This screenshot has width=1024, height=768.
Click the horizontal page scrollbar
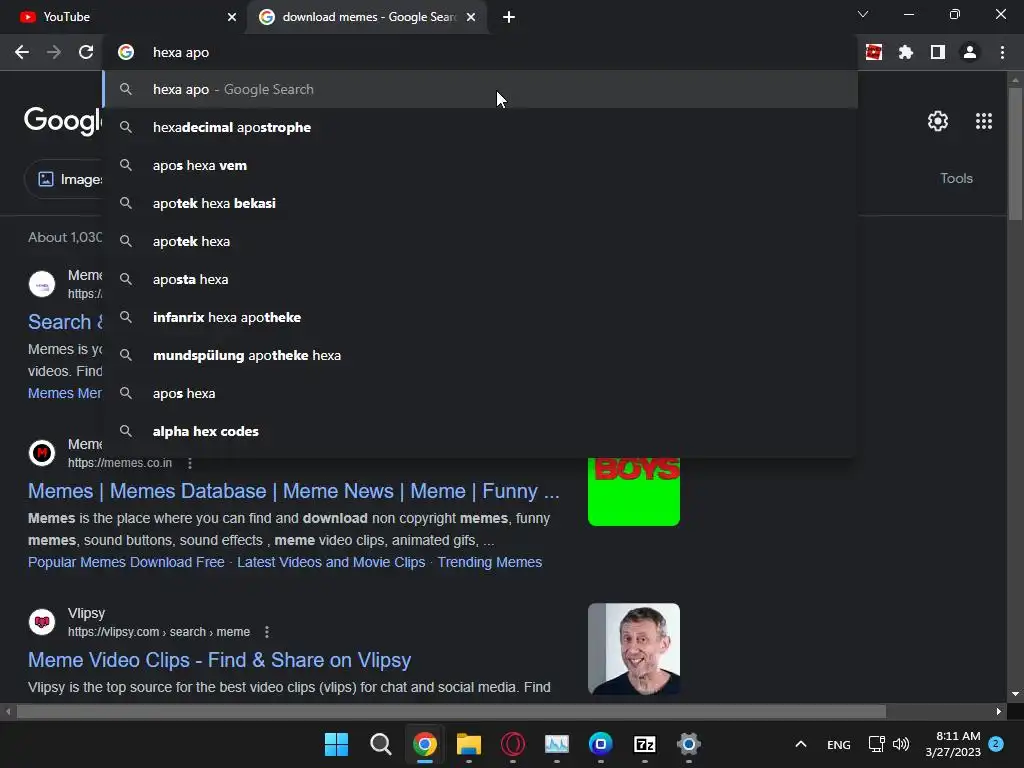[x=451, y=711]
